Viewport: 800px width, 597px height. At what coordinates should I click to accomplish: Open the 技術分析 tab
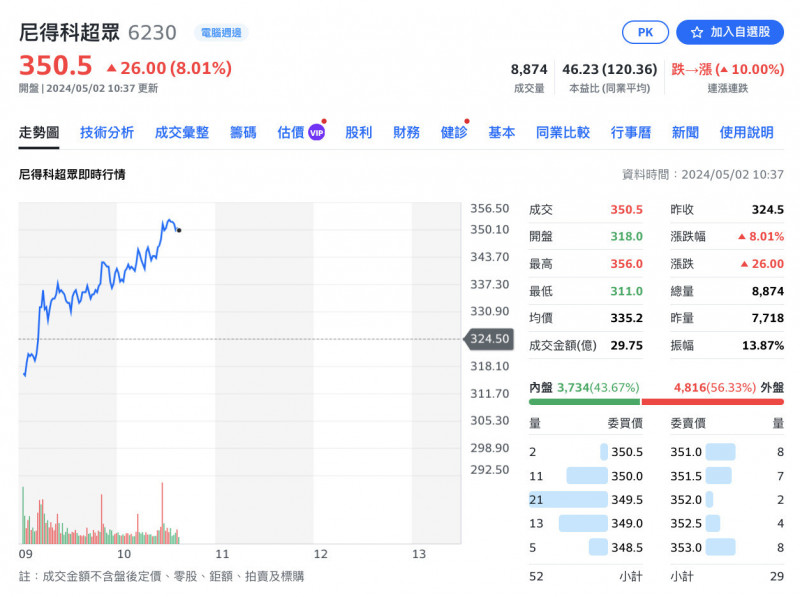(107, 133)
